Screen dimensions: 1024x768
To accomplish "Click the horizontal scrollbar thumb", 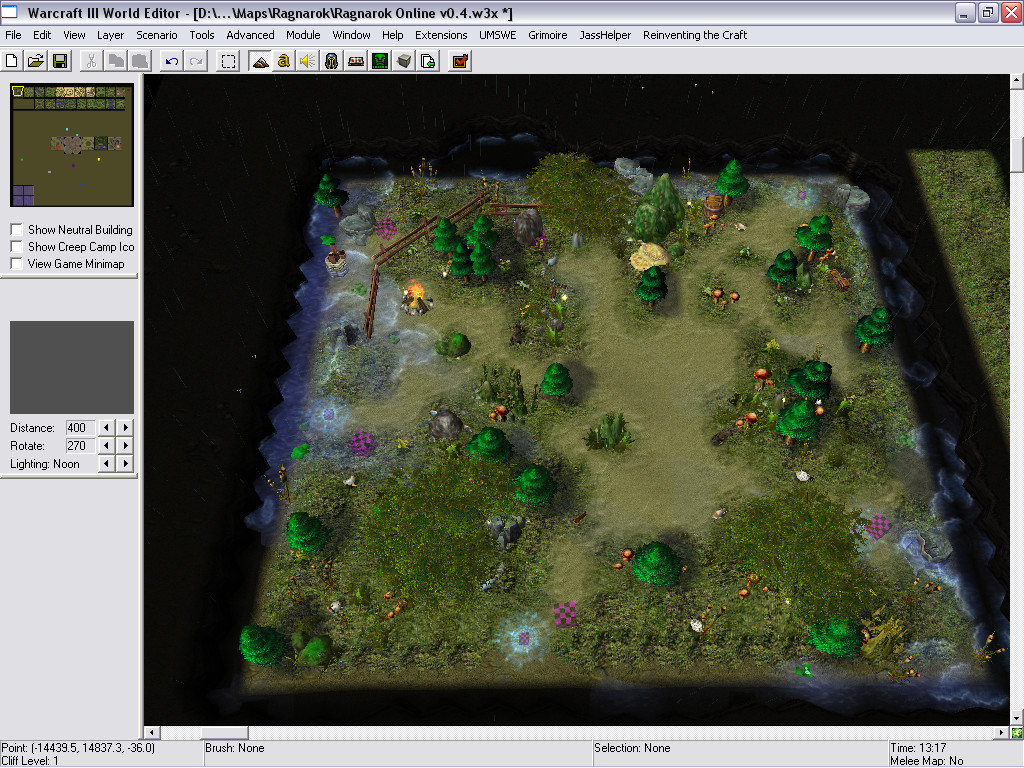I will (224, 733).
